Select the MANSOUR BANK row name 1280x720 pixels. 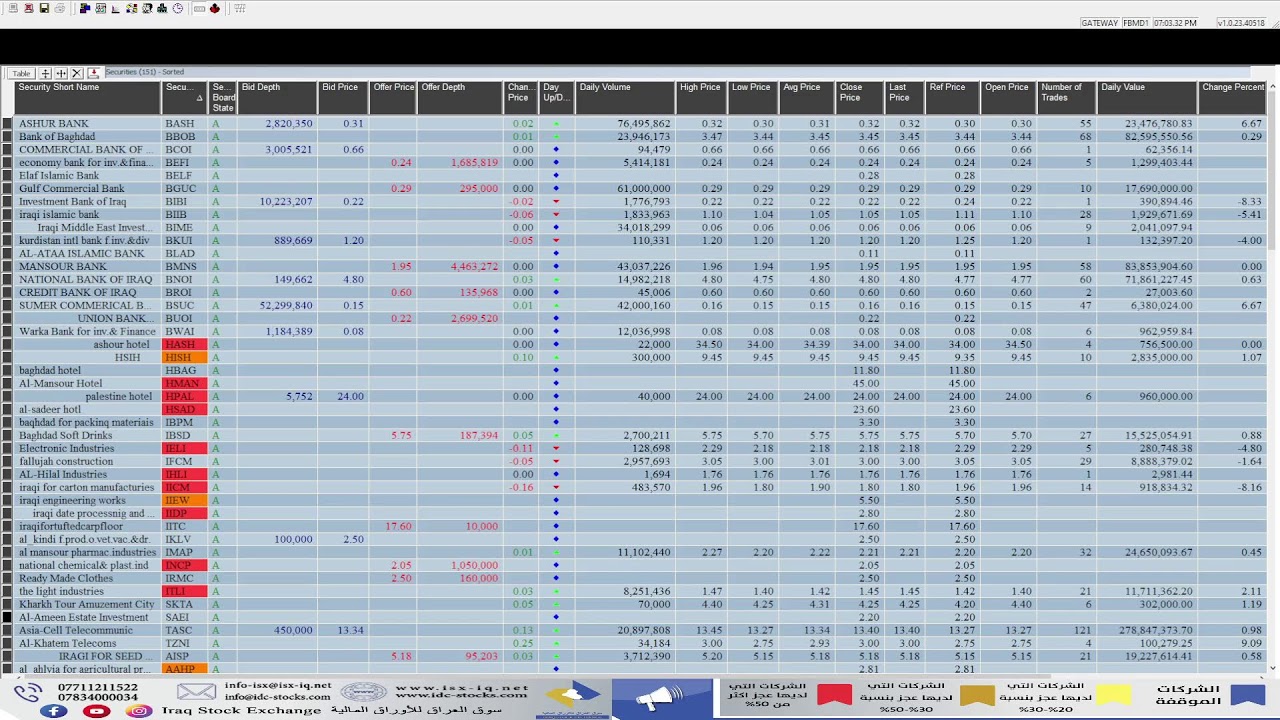62,267
